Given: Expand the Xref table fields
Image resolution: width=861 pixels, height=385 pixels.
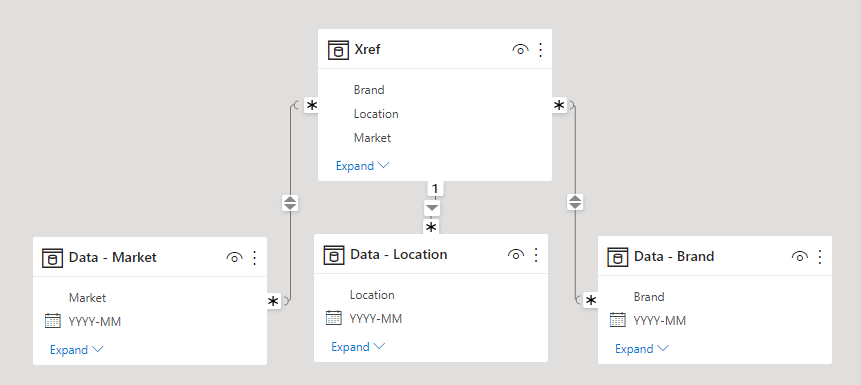Looking at the screenshot, I should [362, 166].
